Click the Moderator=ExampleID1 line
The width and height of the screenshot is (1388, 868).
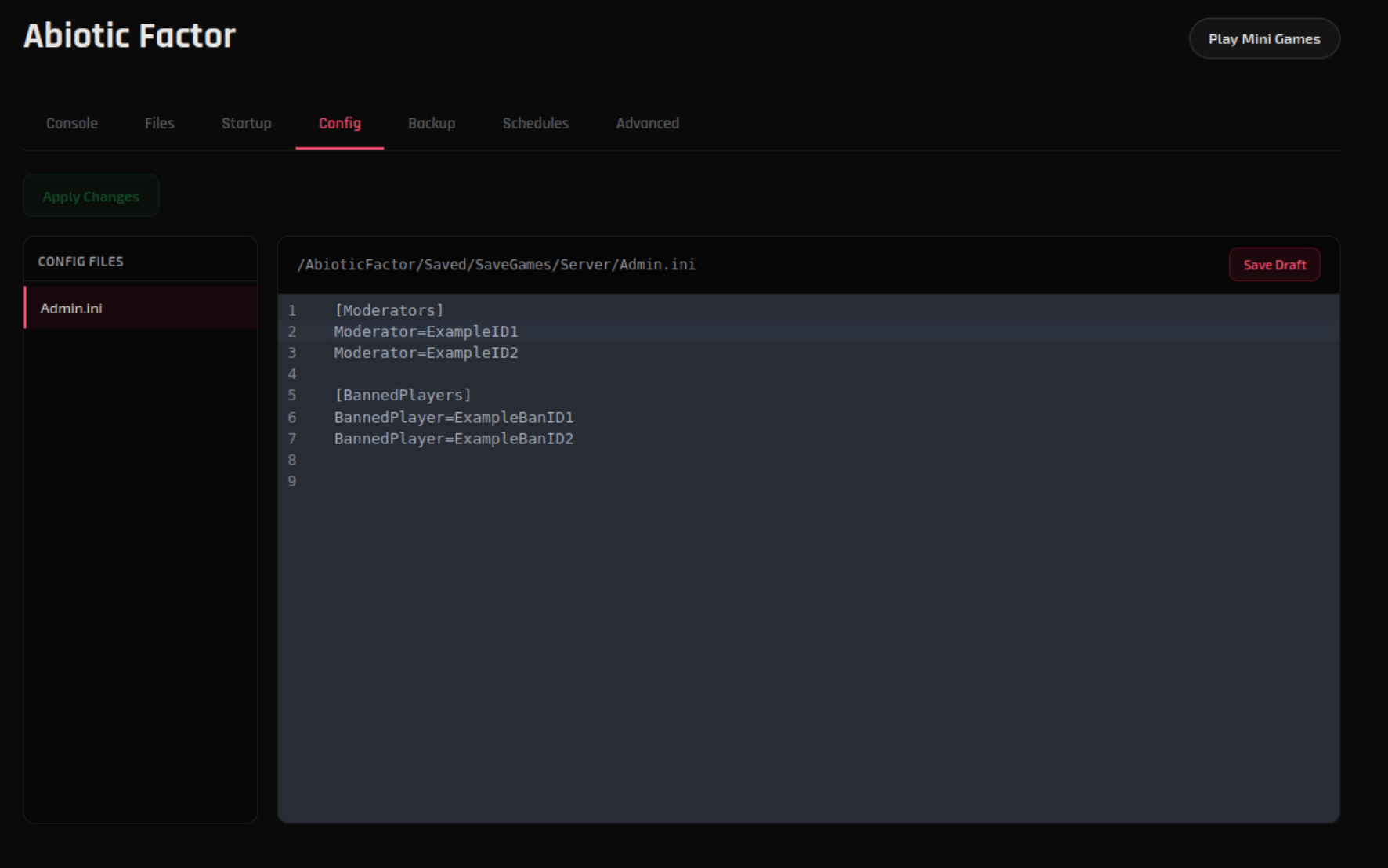pyautogui.click(x=425, y=331)
